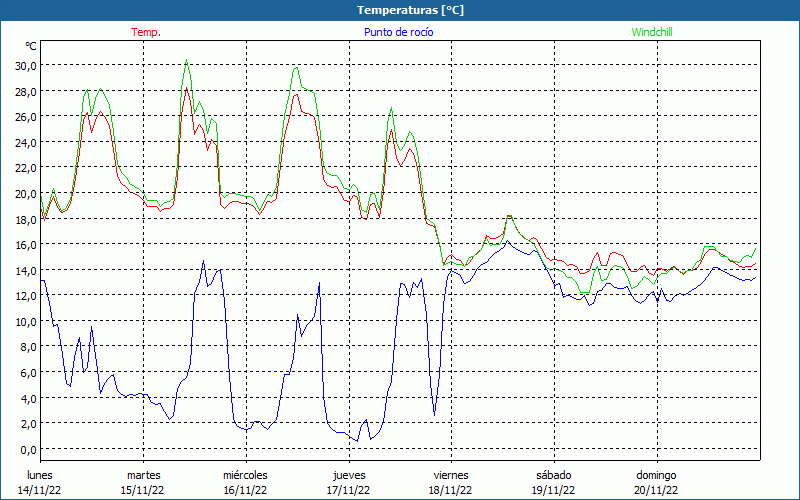
Task: Click the miércoles day label
Action: point(245,475)
